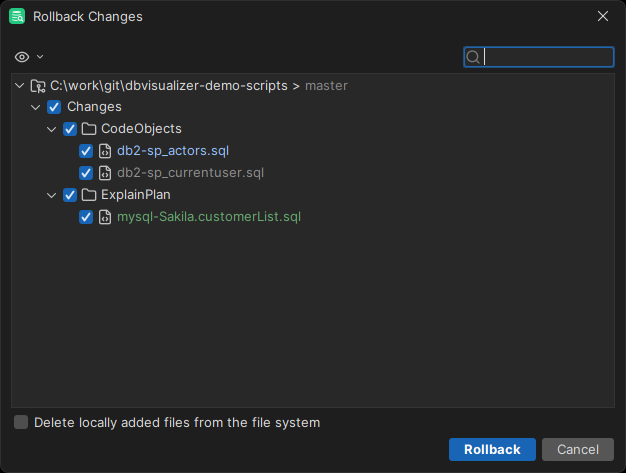Collapse the dbvisualizer-demo-scripts repository root node
Screen dimensions: 626x473
point(20,85)
